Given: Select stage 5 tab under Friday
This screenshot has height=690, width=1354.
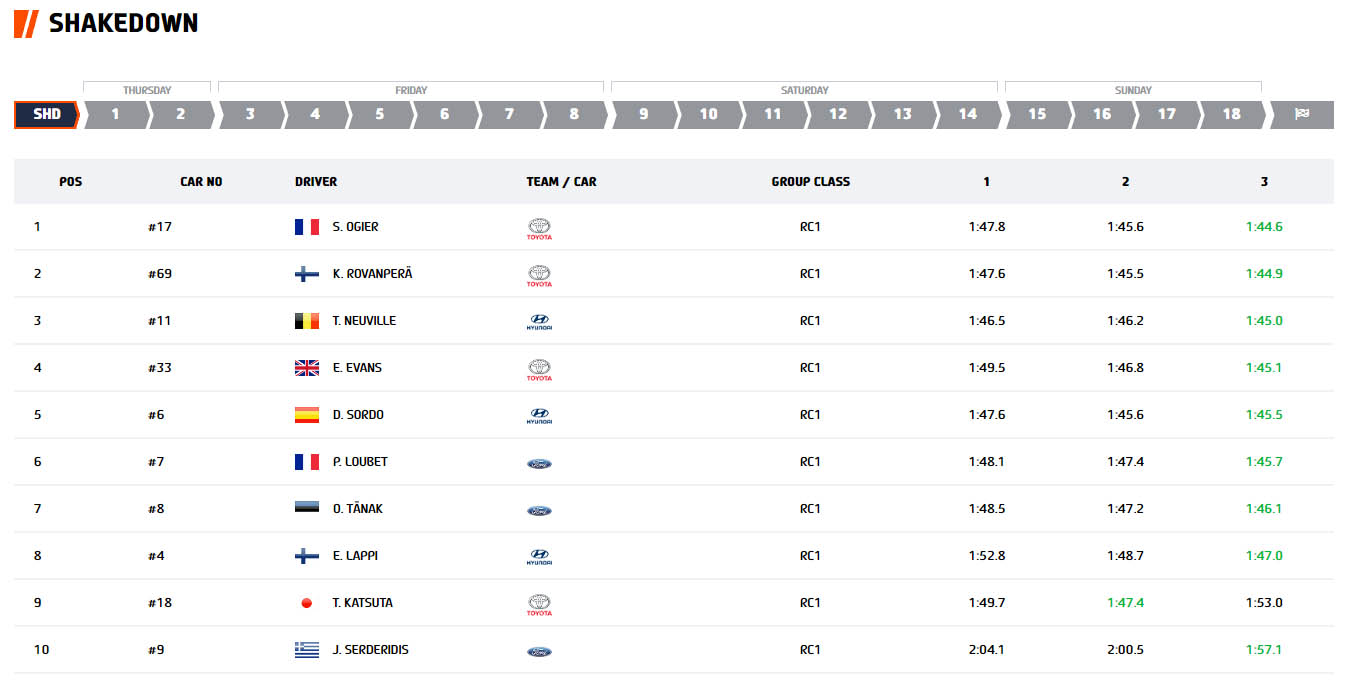Looking at the screenshot, I should [380, 114].
